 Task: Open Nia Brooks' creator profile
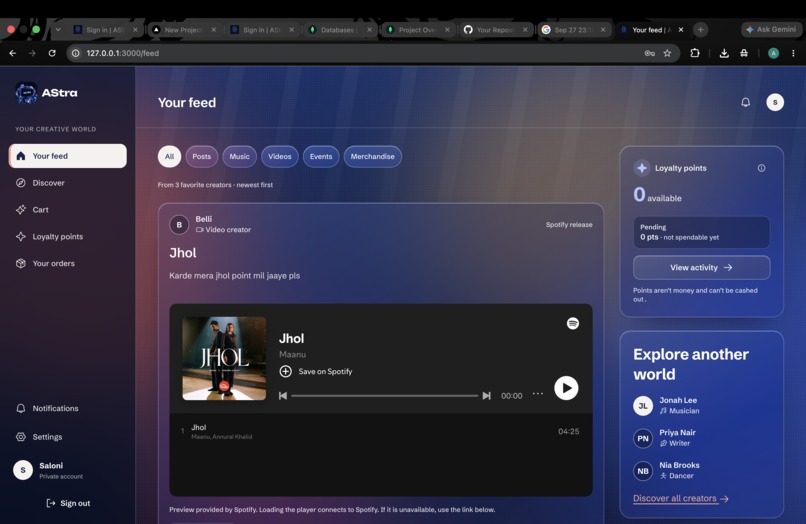[x=679, y=470]
